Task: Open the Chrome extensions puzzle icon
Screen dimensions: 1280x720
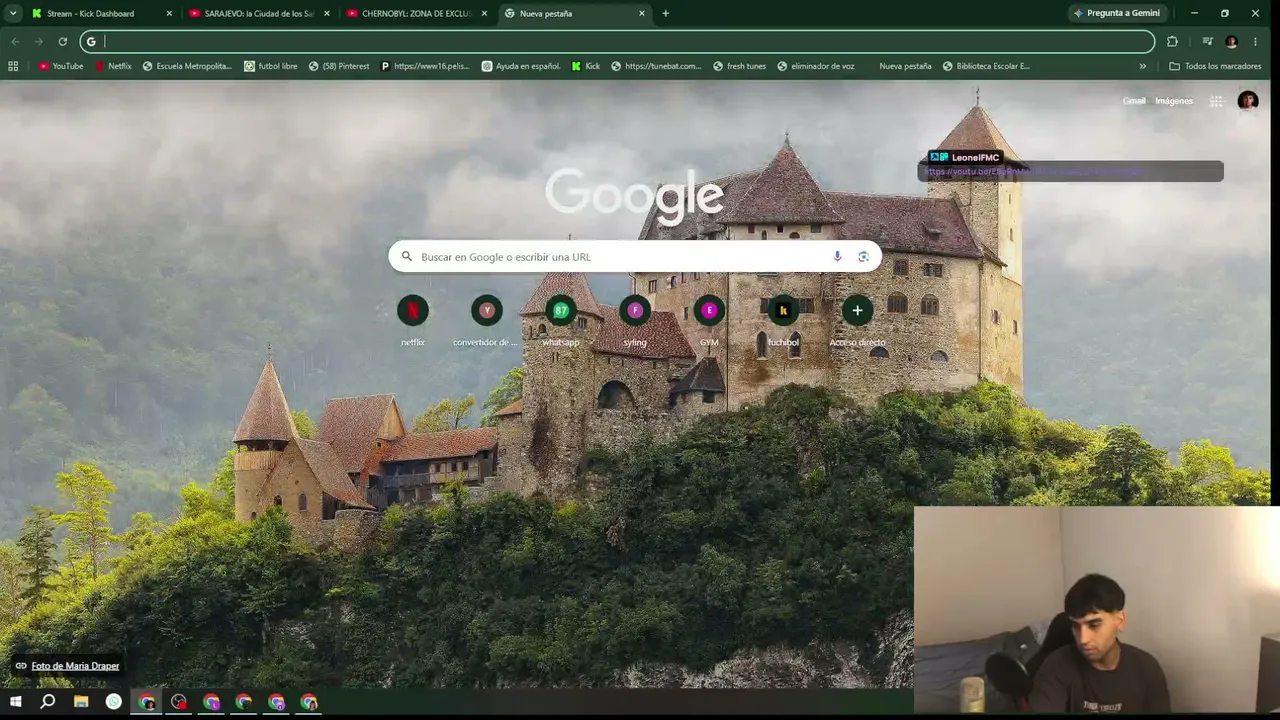Action: click(1172, 41)
